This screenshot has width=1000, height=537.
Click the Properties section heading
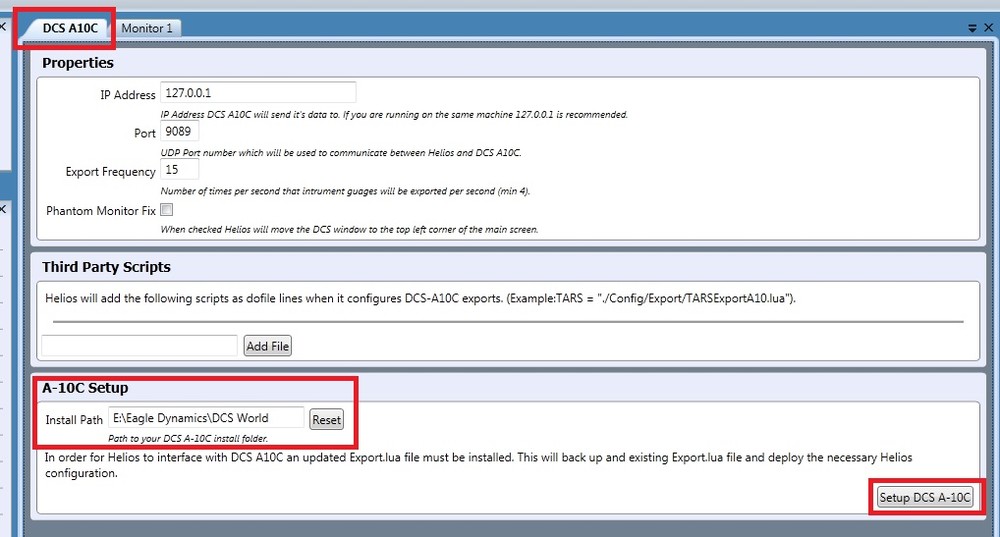pos(78,63)
